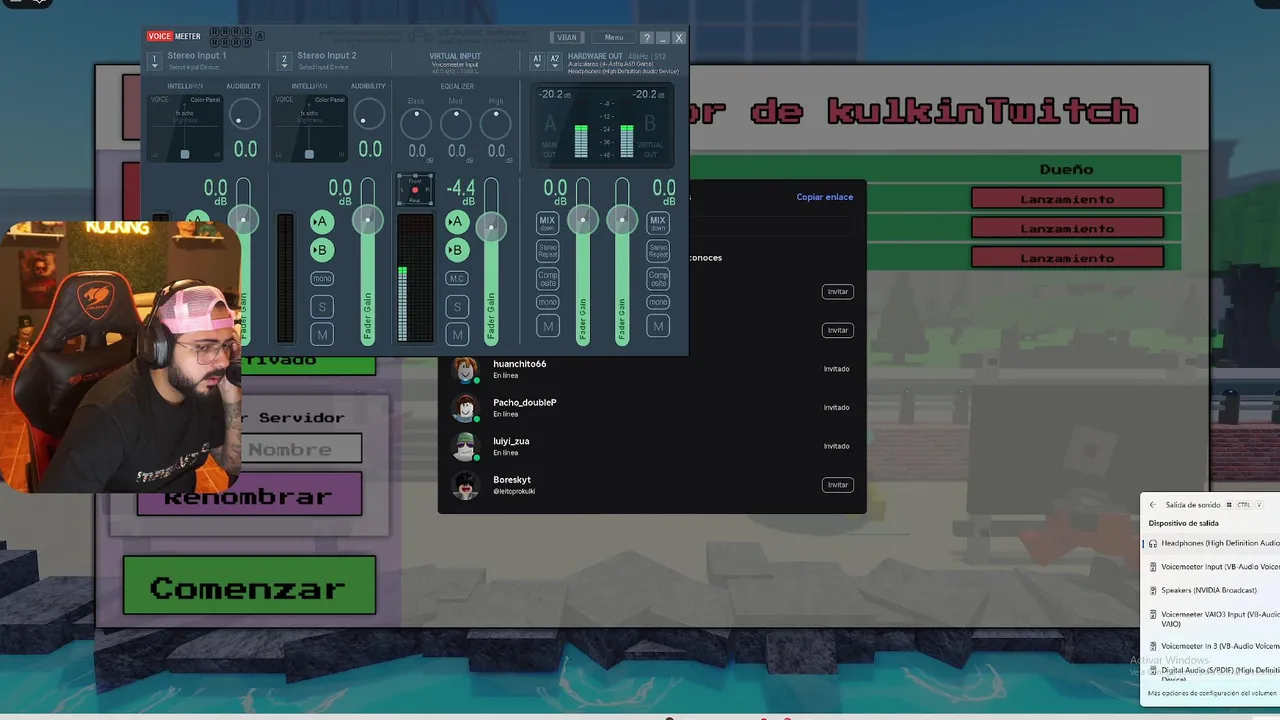Toggle Composite mode on Hardware Out A
Viewport: 1280px width, 720px height.
click(547, 278)
